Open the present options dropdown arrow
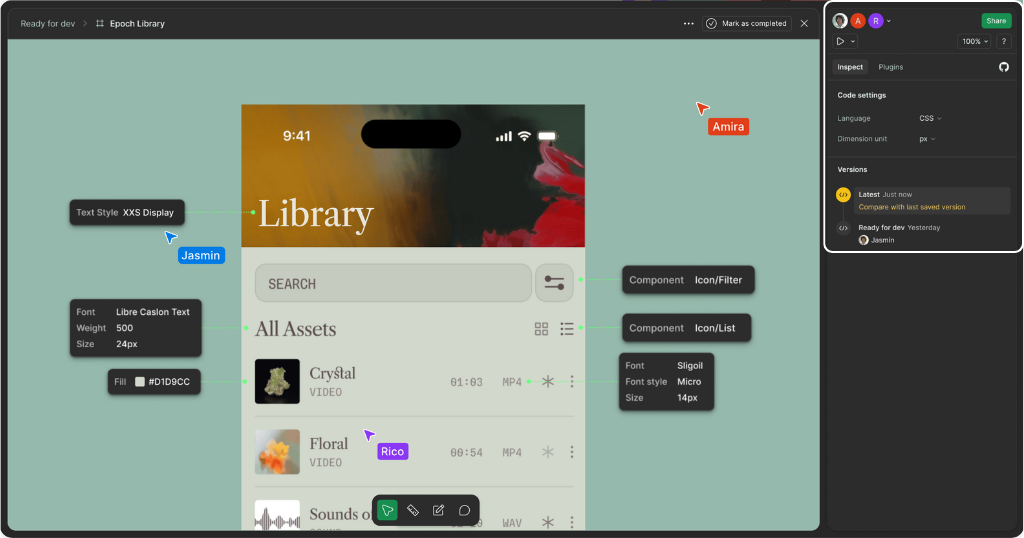The image size is (1024, 538). coord(853,42)
